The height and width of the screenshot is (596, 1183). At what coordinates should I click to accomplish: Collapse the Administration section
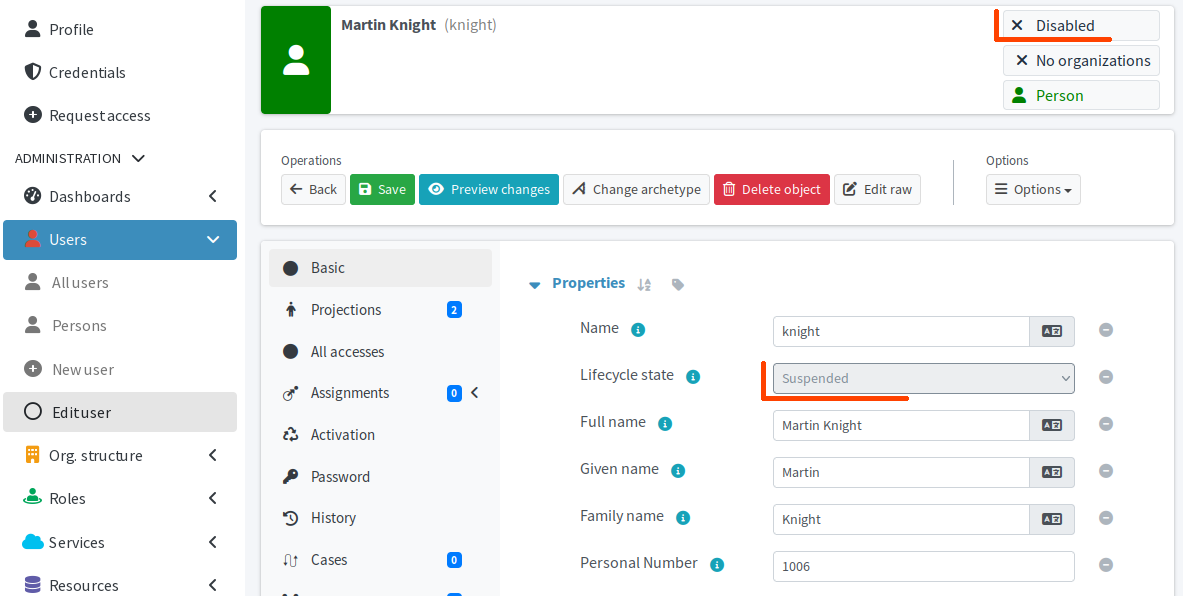(x=138, y=159)
